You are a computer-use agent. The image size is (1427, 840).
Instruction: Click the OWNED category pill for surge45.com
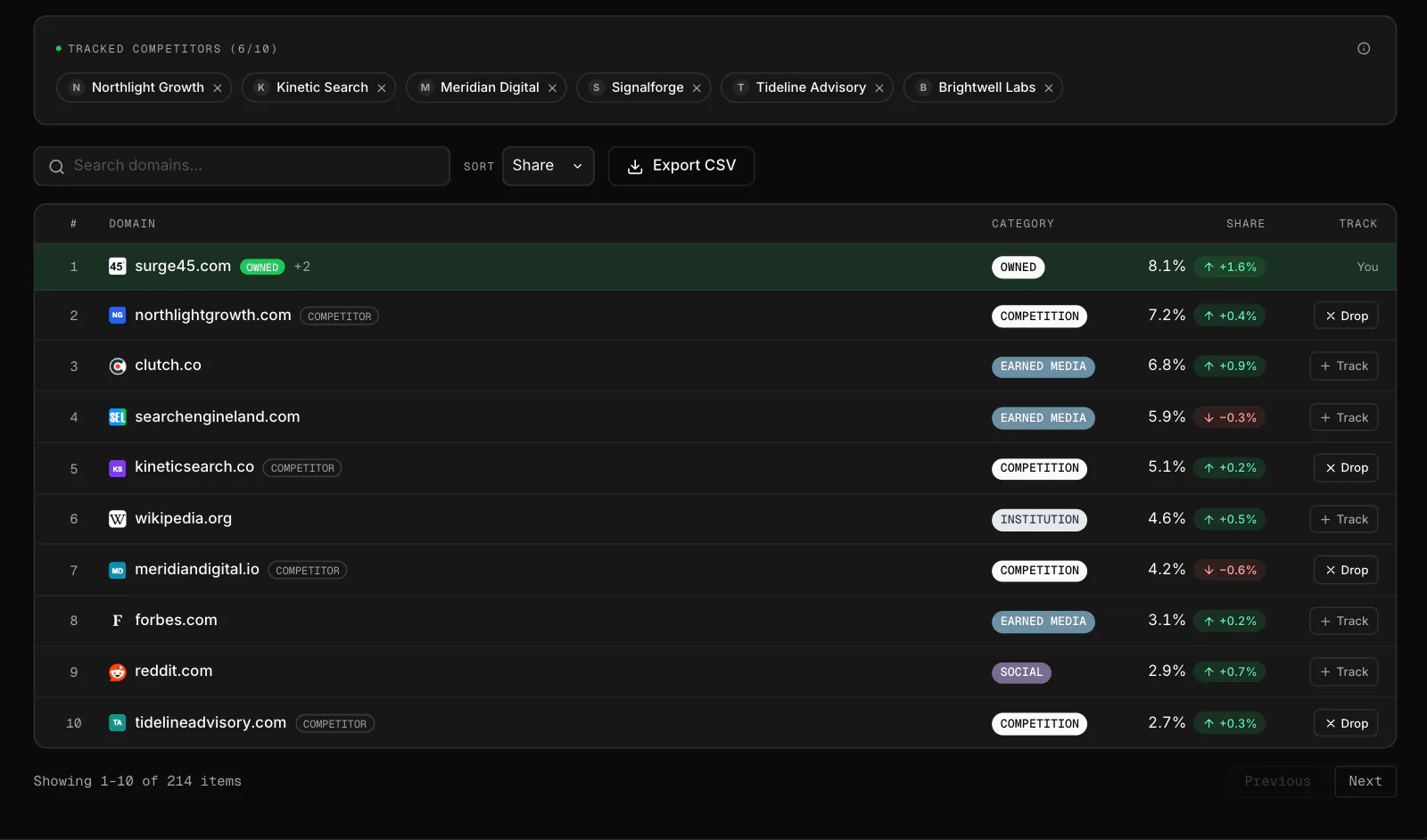coord(1019,268)
